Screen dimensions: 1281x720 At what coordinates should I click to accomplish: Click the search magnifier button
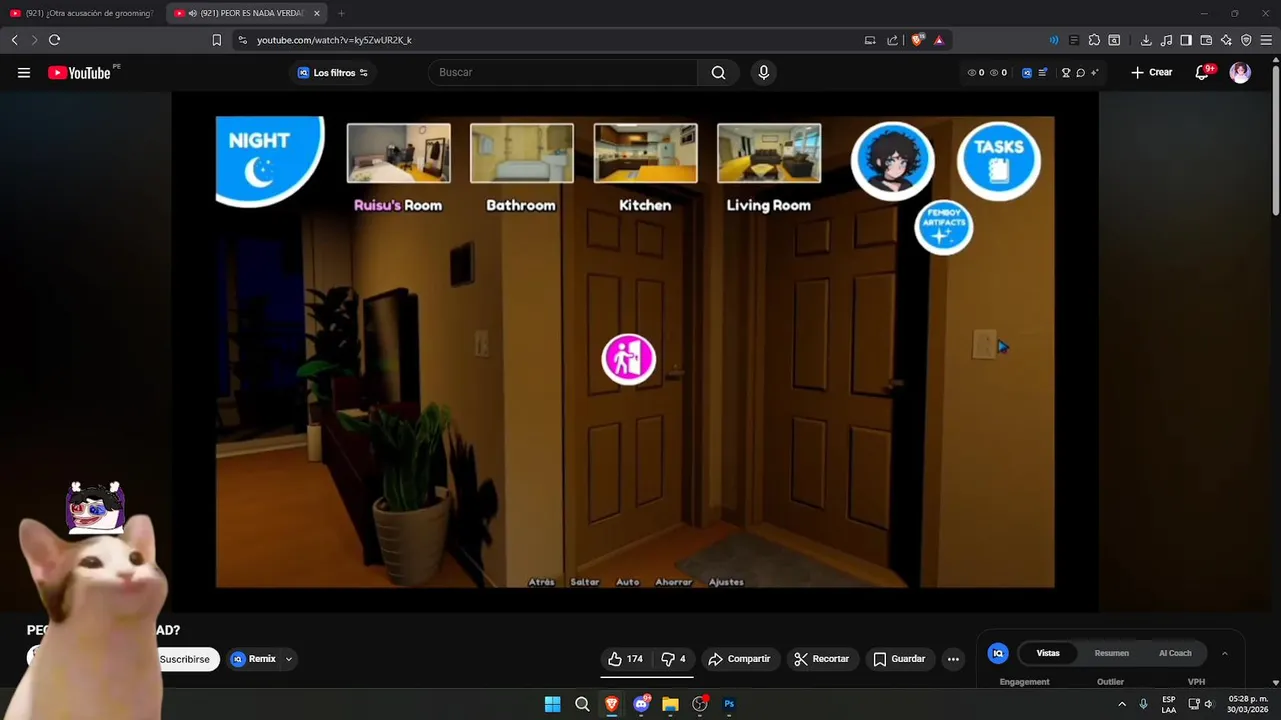[718, 72]
